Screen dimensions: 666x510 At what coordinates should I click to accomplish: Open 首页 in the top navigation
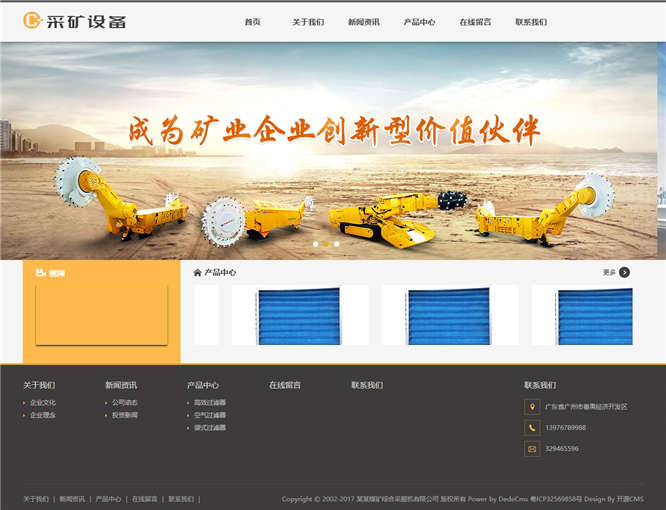(252, 22)
